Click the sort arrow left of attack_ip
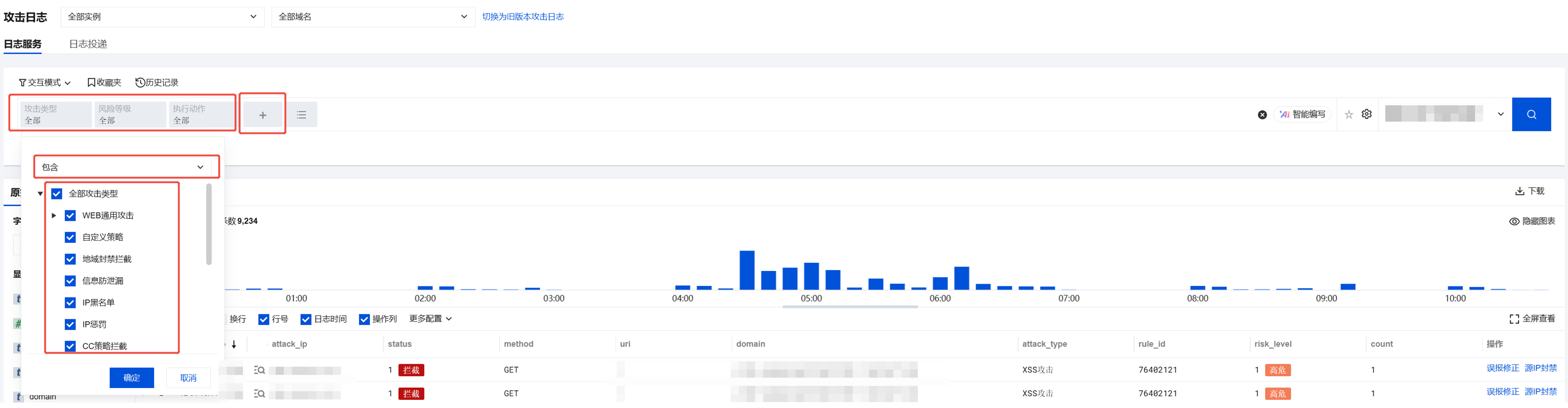The width and height of the screenshot is (1568, 408). [x=234, y=344]
